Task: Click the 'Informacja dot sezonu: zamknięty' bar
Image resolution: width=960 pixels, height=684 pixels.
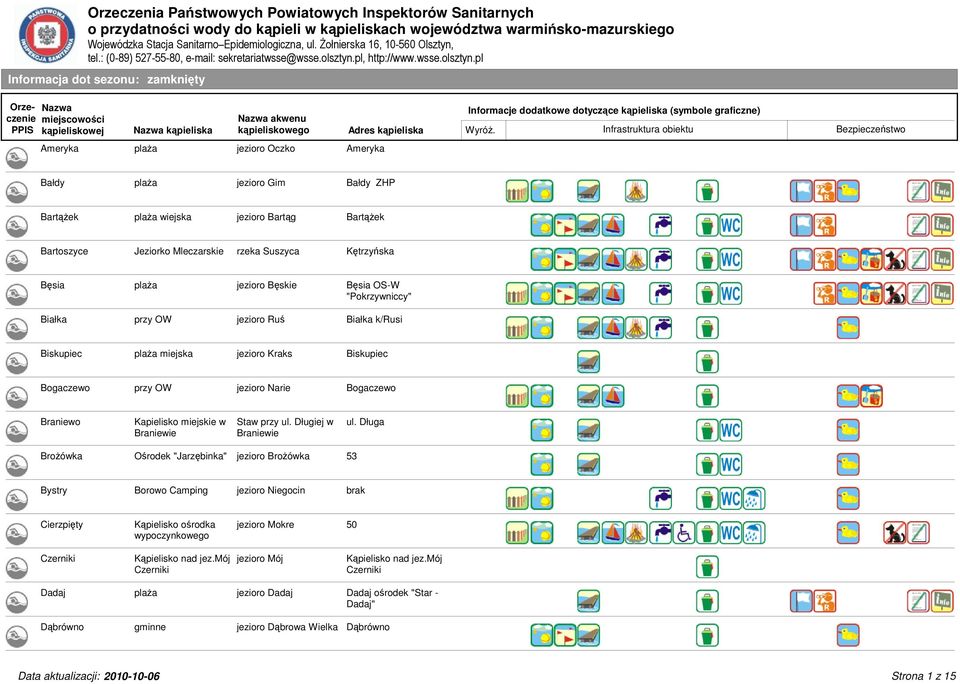Action: tap(479, 79)
